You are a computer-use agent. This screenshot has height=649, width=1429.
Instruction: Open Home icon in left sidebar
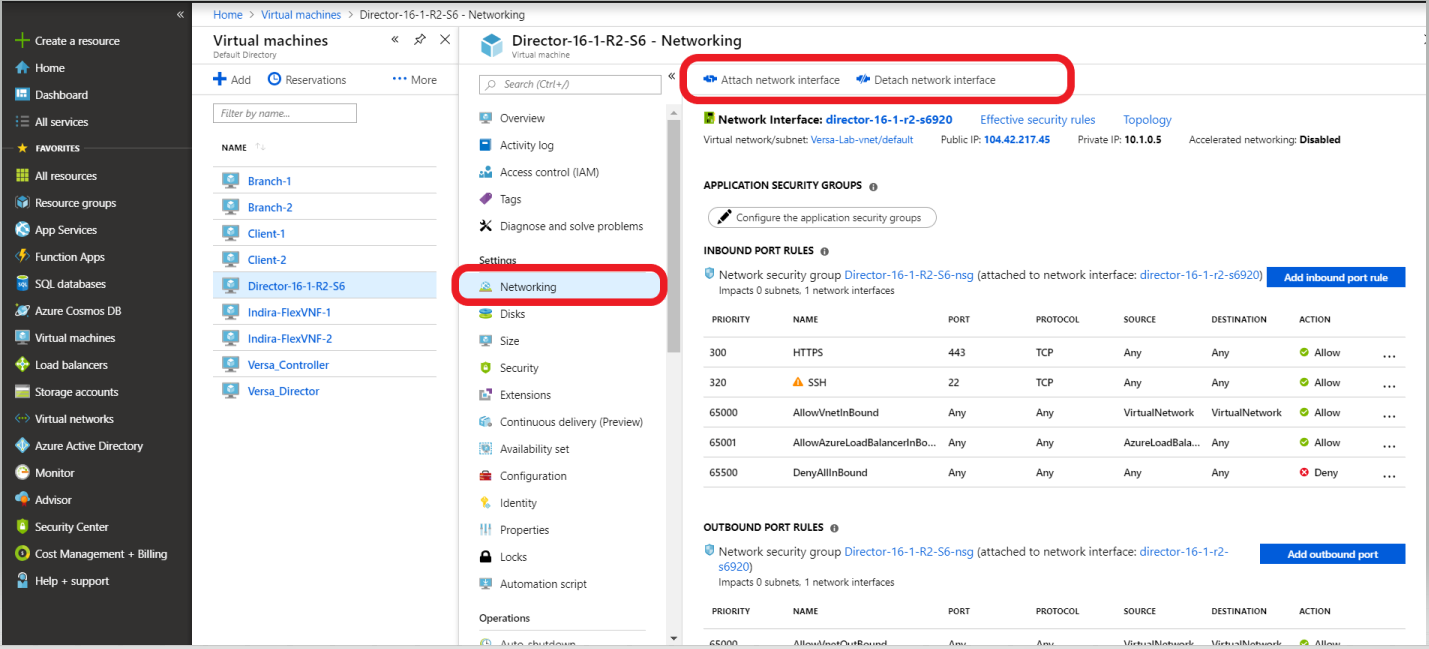point(22,68)
